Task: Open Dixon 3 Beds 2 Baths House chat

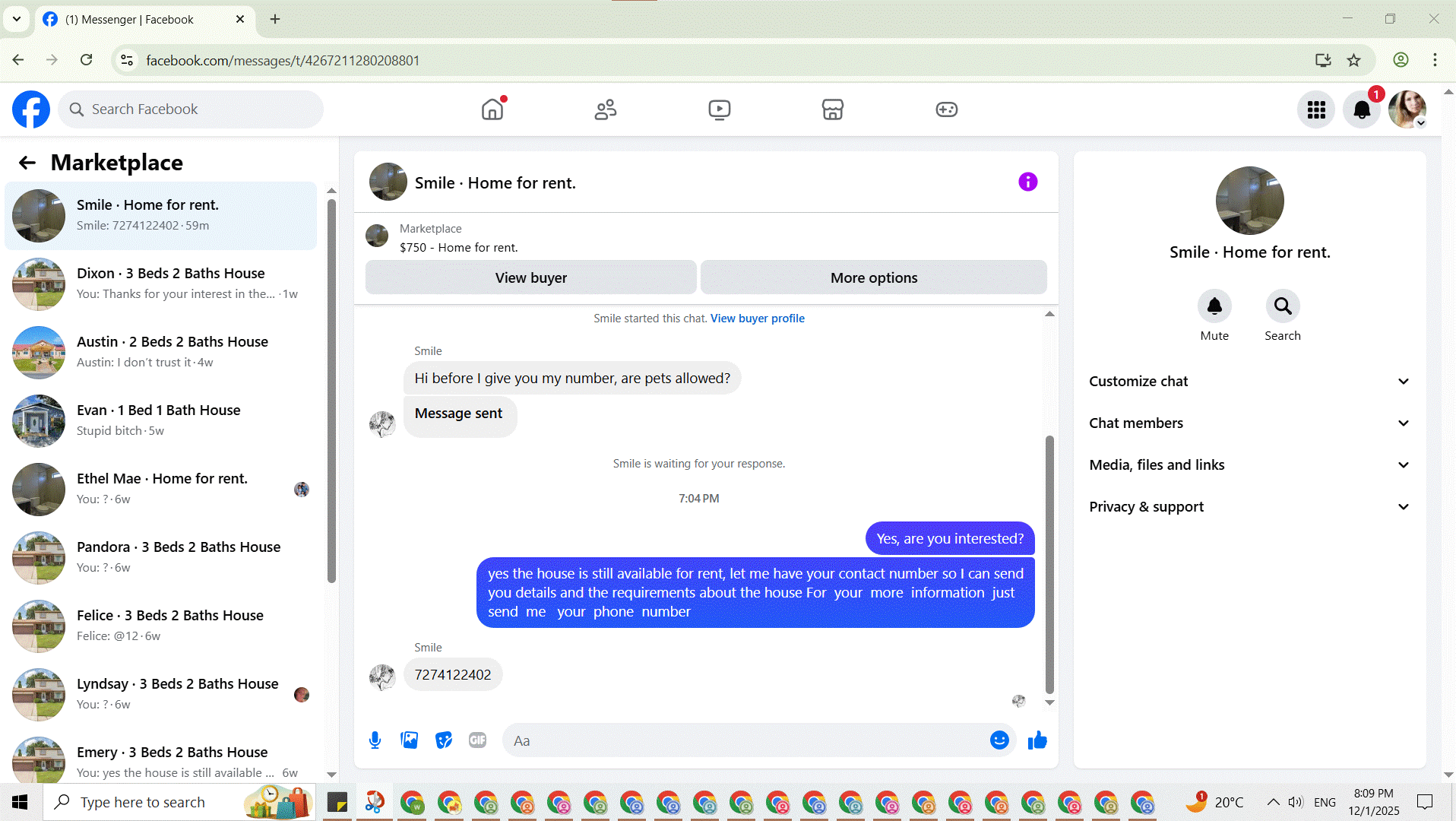Action: tap(160, 284)
